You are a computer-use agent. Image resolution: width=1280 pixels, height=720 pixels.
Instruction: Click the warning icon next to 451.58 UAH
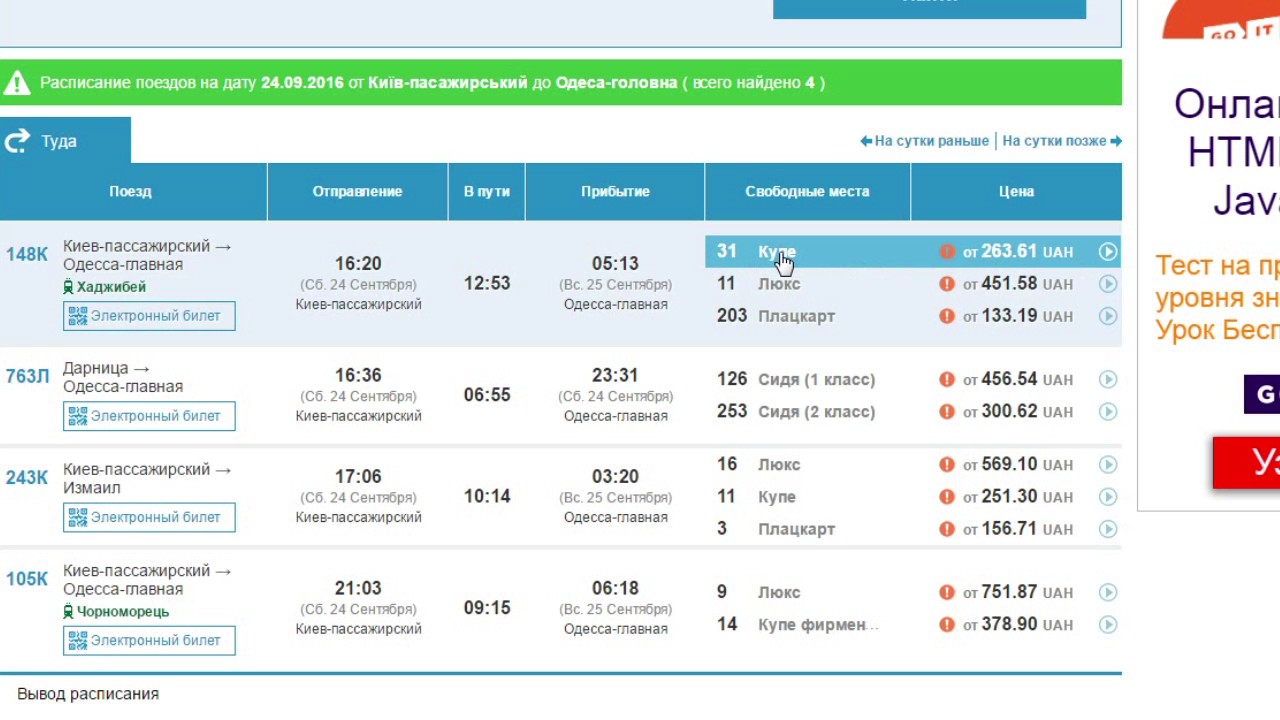[947, 284]
